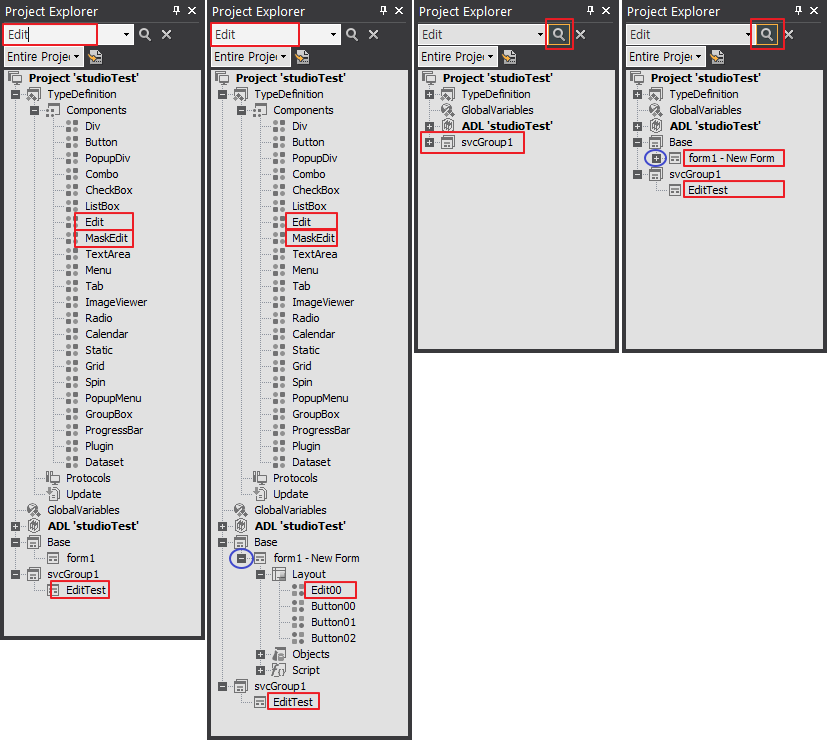
Task: Click the search magnifier icon in the third panel
Action: 559,34
